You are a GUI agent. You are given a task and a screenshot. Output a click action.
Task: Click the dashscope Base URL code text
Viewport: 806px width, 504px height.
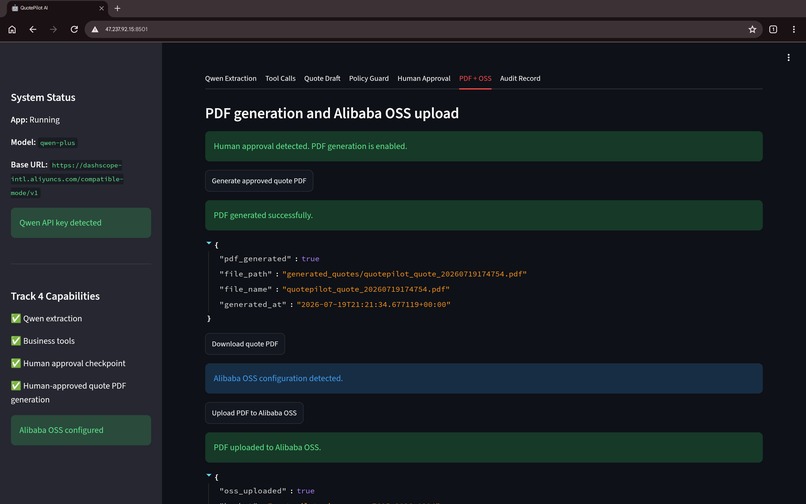pos(67,179)
